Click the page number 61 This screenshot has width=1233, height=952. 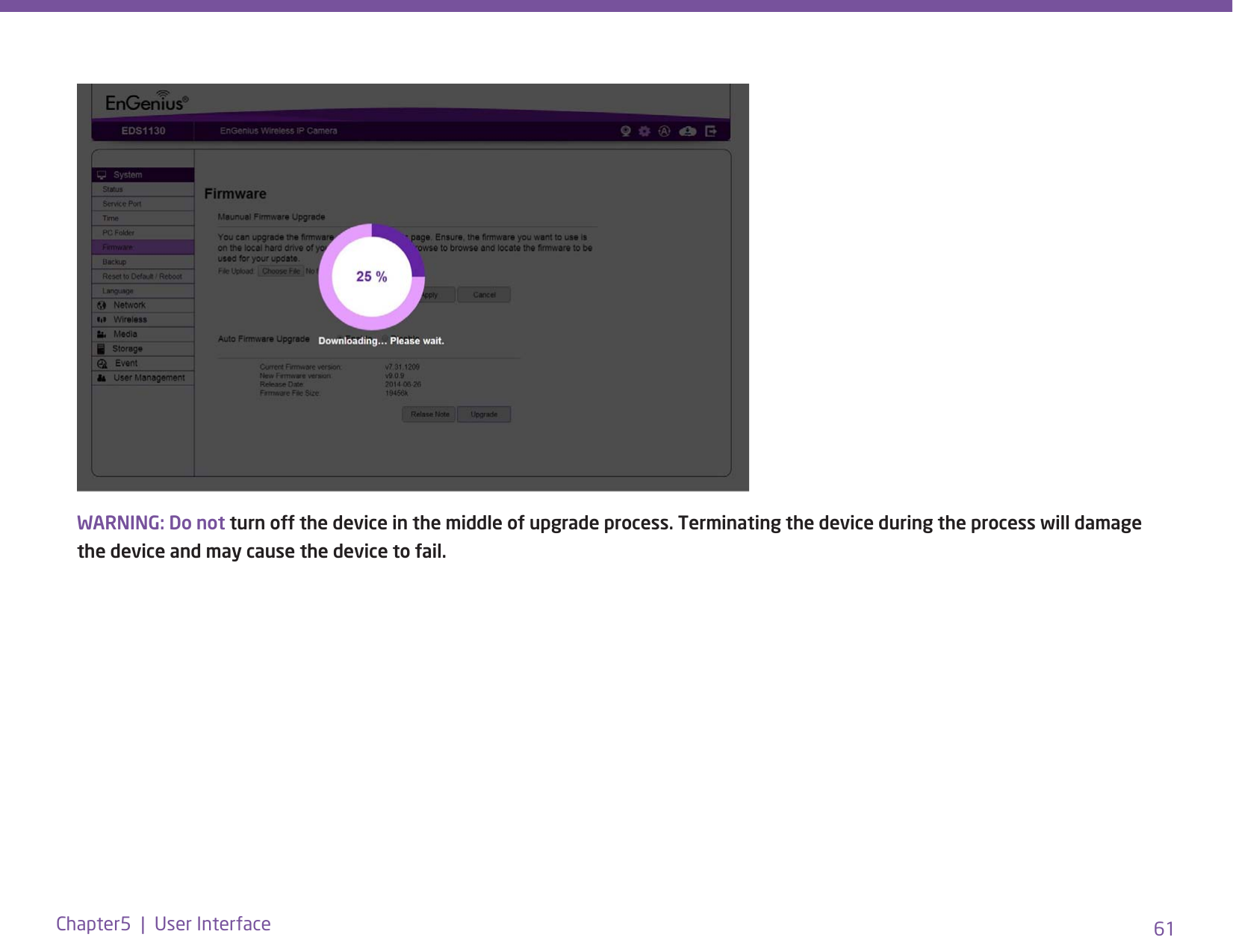tap(1164, 929)
